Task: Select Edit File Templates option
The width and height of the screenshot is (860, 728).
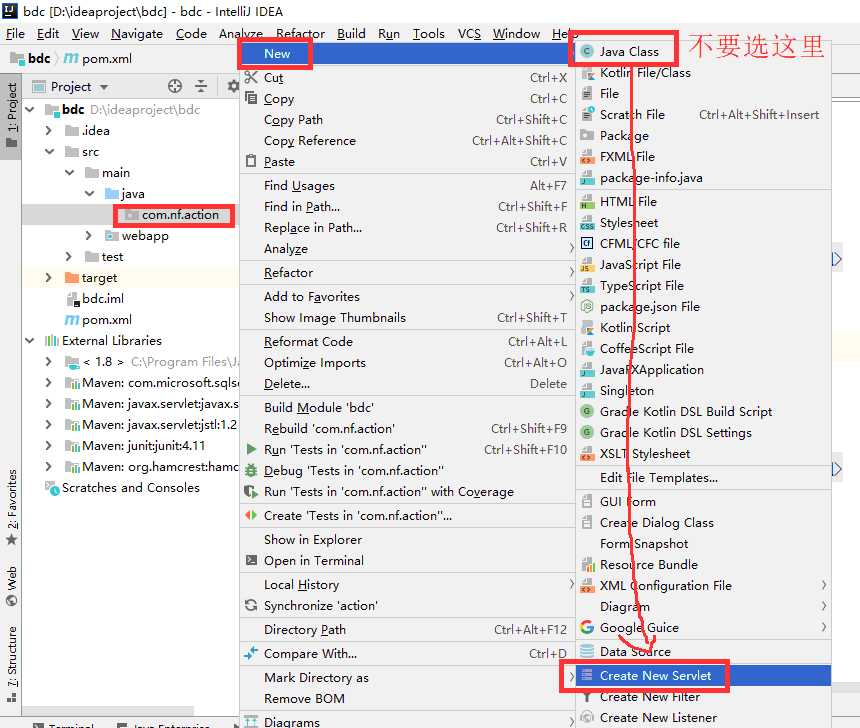Action: point(703,477)
